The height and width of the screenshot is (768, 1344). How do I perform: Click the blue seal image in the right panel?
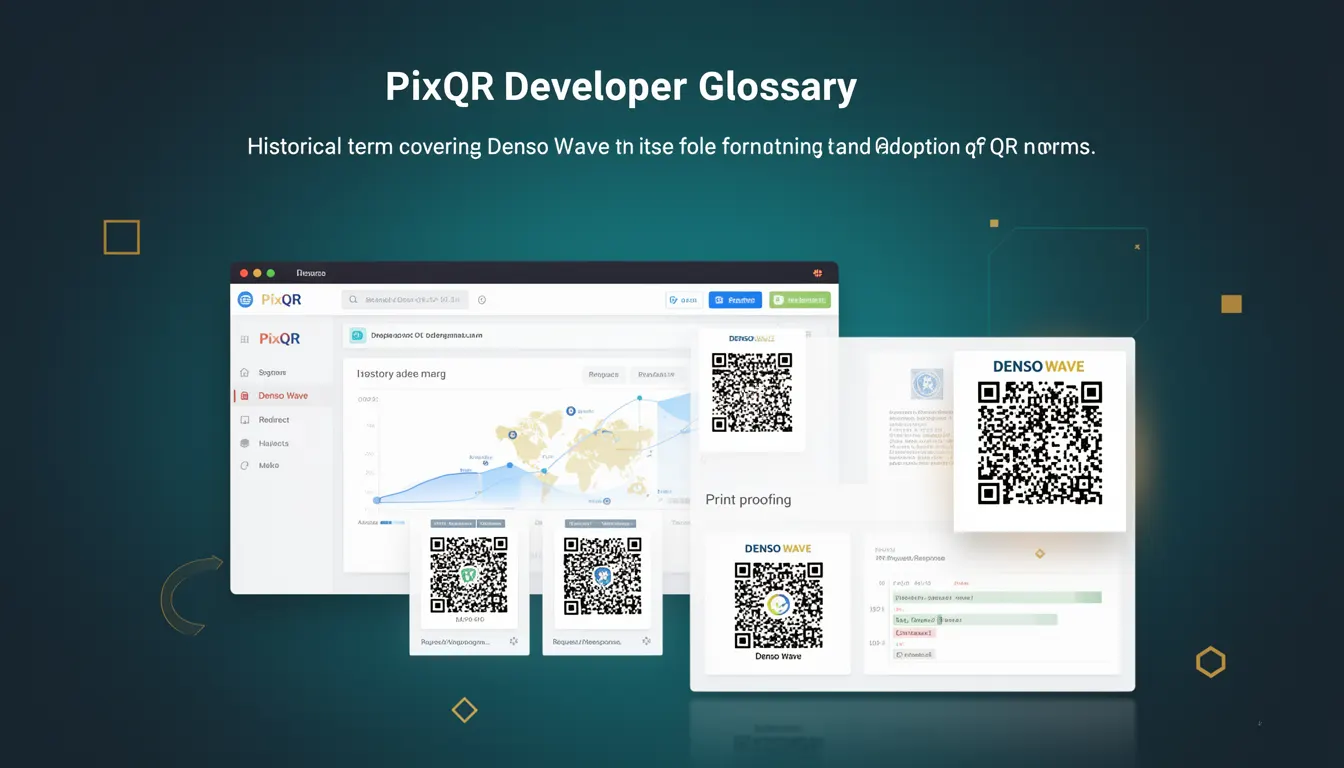tap(927, 384)
